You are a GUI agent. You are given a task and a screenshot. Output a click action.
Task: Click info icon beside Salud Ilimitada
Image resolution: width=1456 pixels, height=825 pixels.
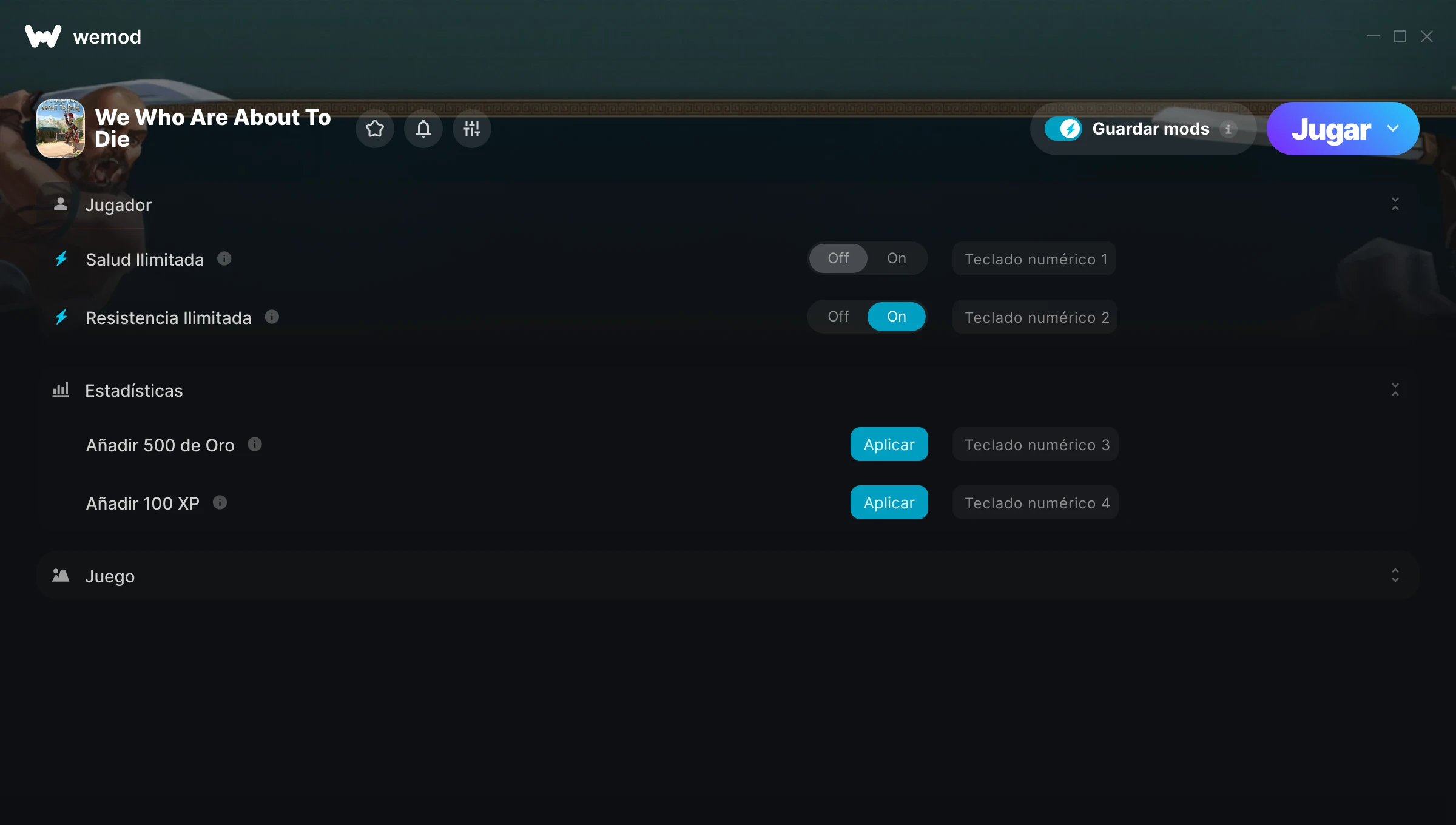pos(224,259)
